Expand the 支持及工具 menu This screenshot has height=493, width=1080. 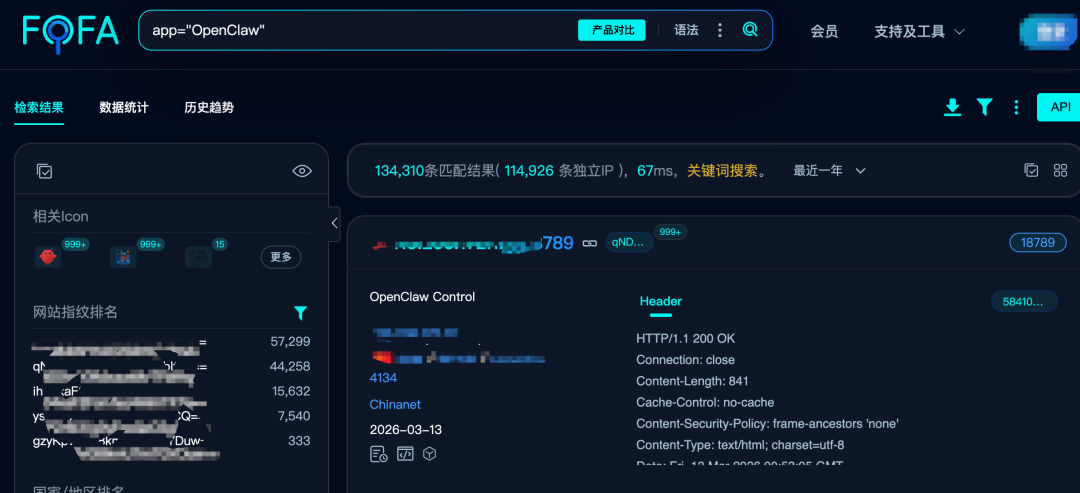pyautogui.click(x=919, y=31)
